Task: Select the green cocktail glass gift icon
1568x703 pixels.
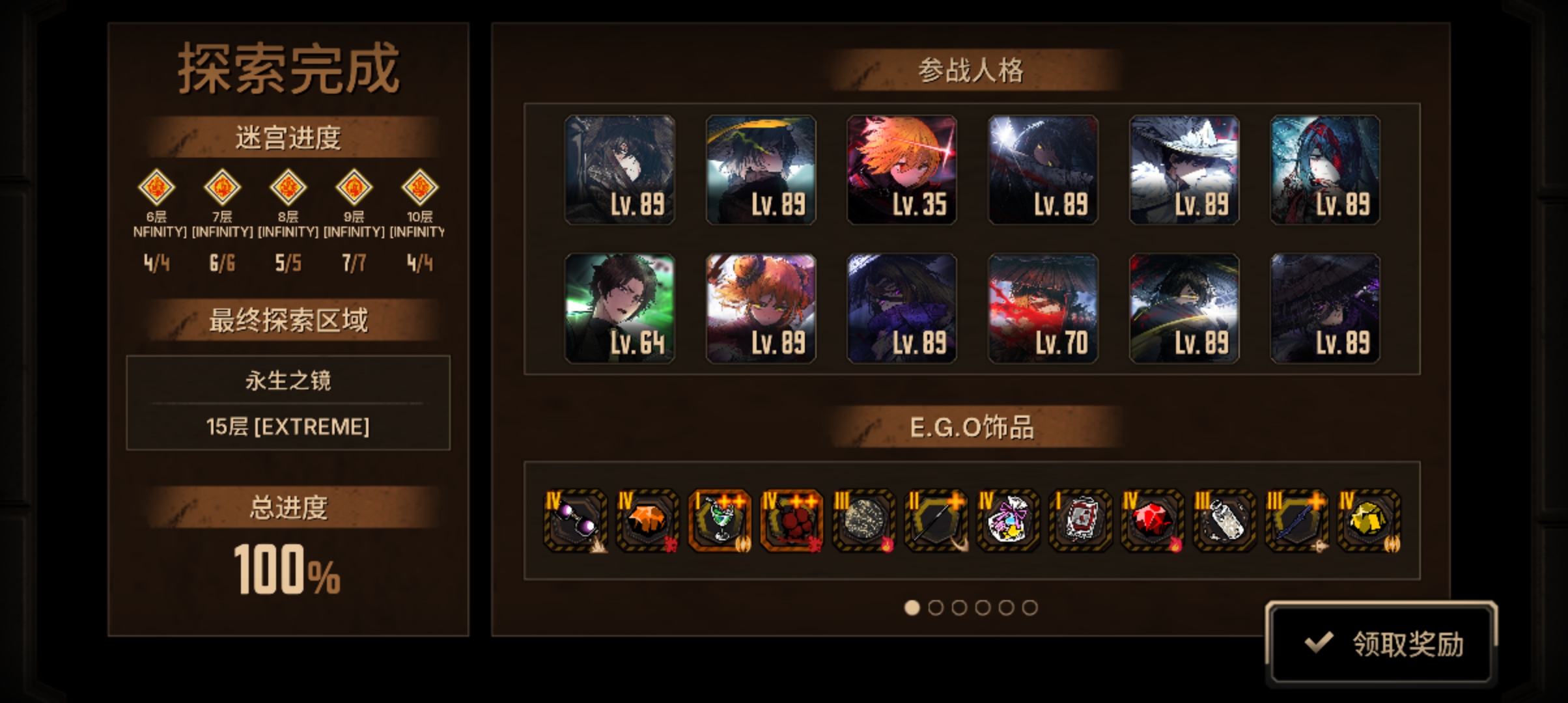Action: pyautogui.click(x=720, y=521)
